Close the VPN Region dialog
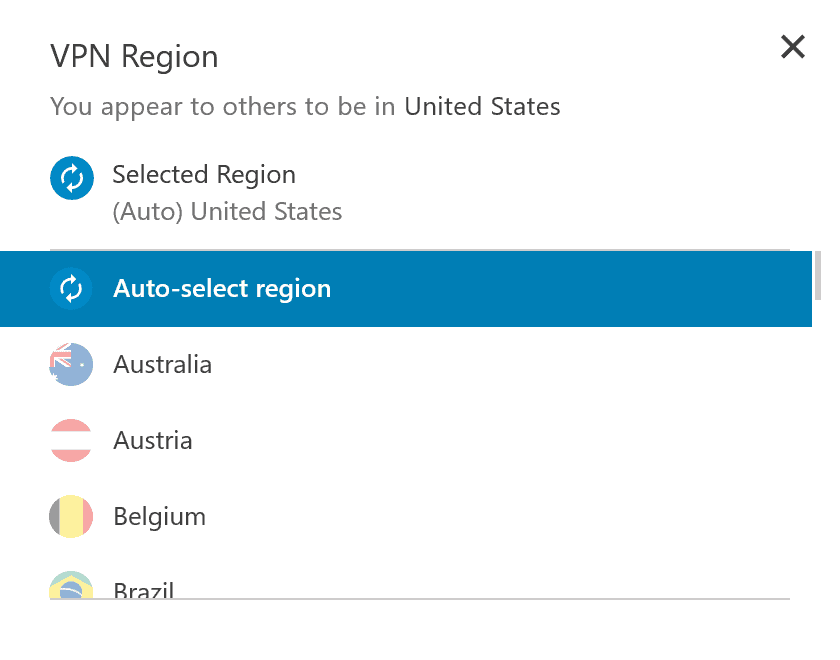The width and height of the screenshot is (840, 660). tap(792, 47)
